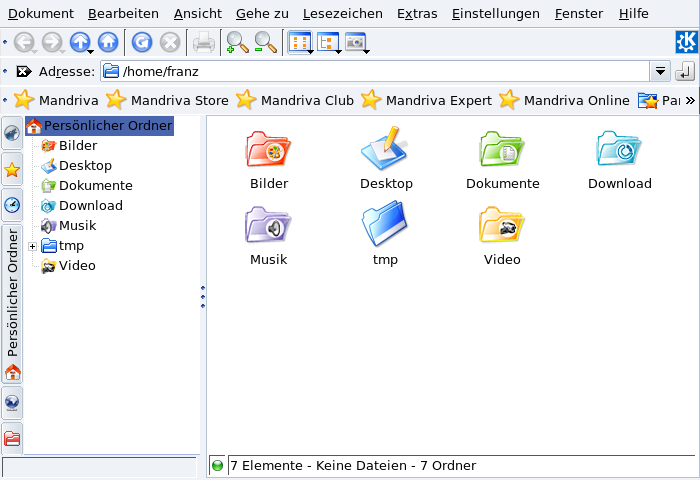Clear the address bar with left icon
This screenshot has height=480, width=700.
24,72
